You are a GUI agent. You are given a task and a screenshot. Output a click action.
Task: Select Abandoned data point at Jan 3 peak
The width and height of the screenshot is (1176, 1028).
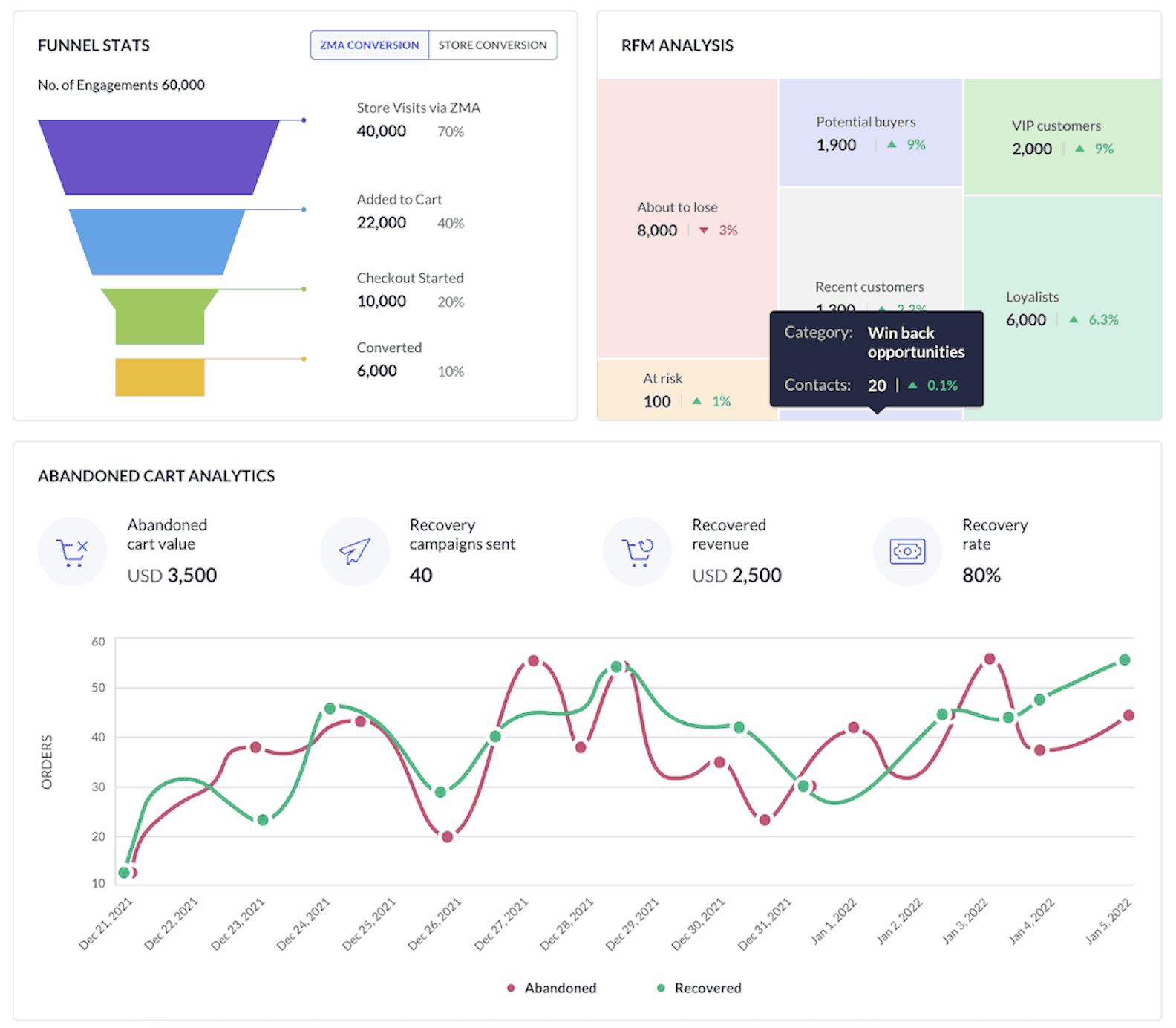pos(990,659)
